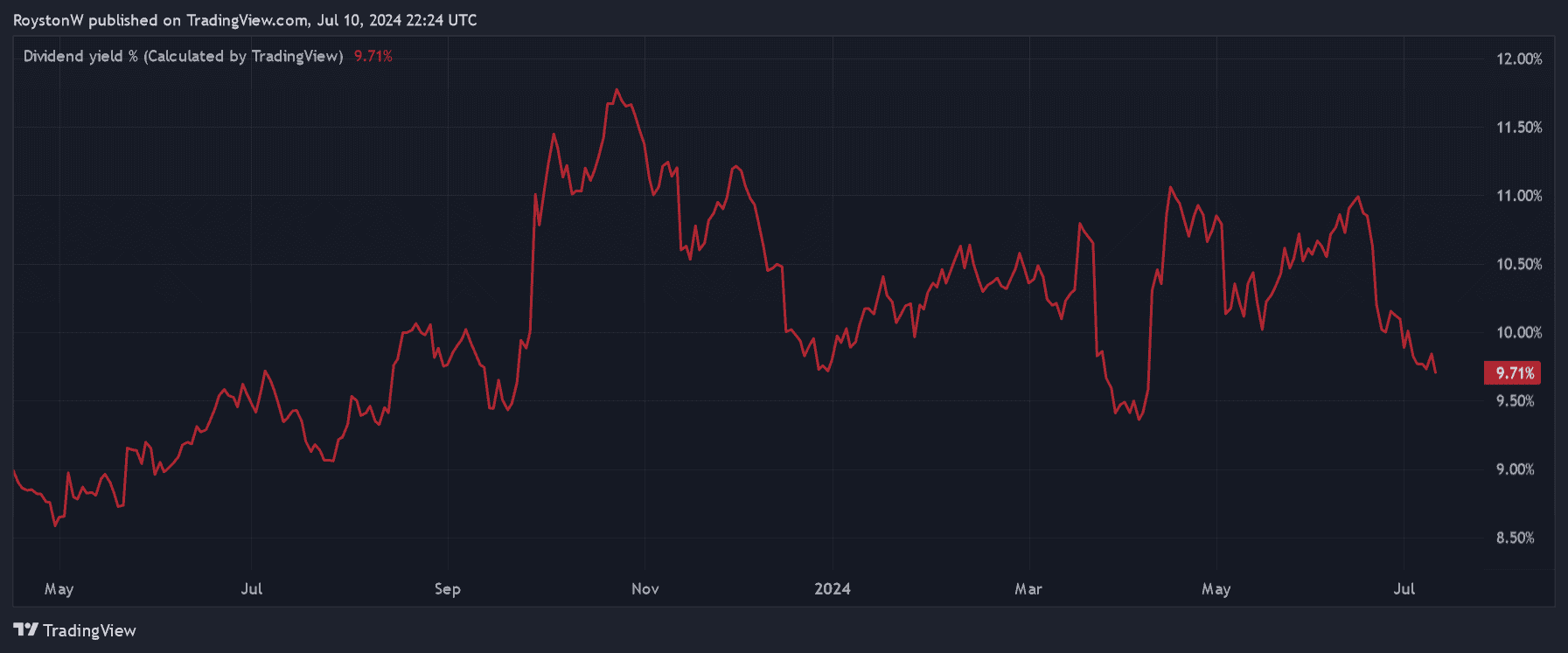
Task: Click the TradingView logo icon at bottom left
Action: click(25, 629)
